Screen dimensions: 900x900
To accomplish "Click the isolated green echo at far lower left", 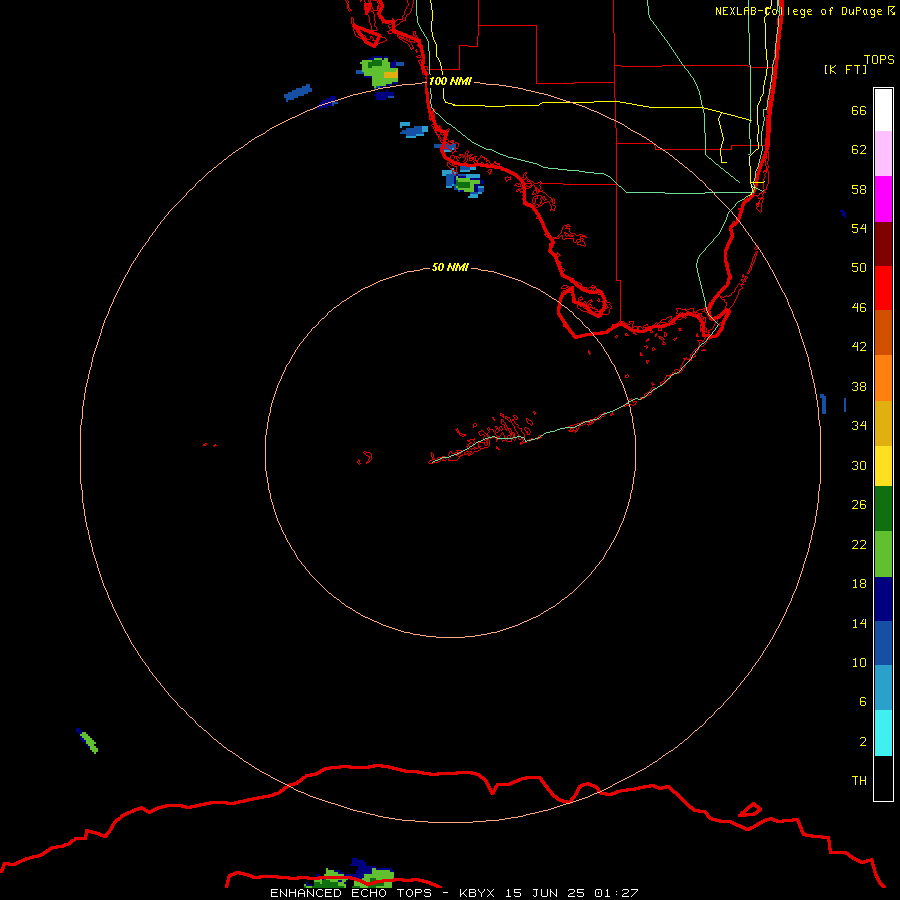I will point(88,741).
